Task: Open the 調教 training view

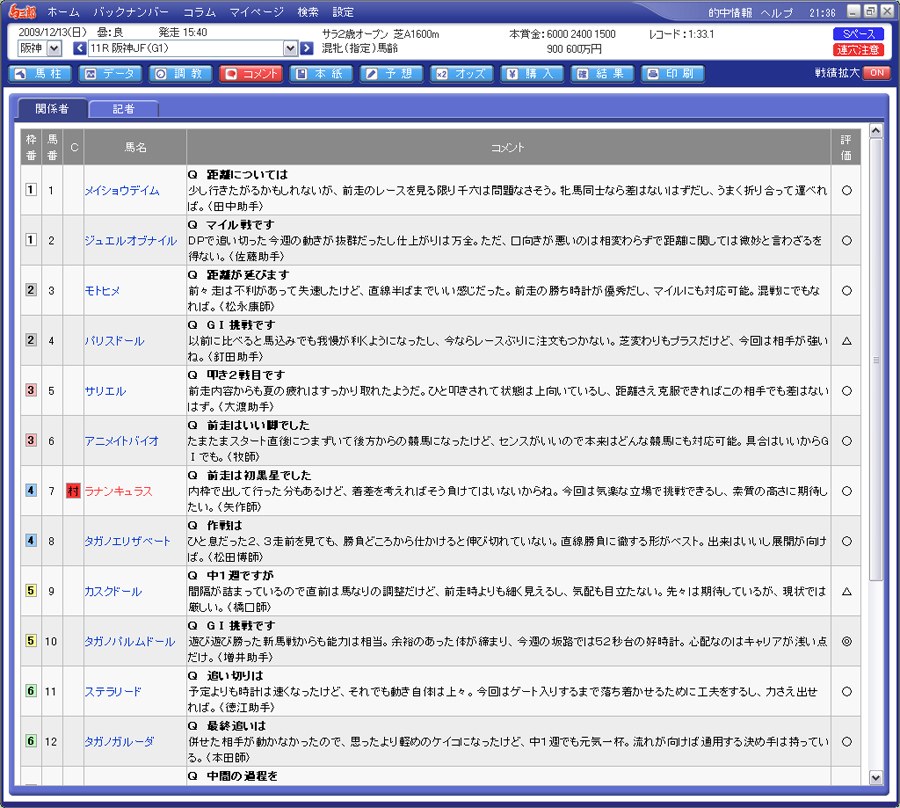Action: pyautogui.click(x=179, y=73)
